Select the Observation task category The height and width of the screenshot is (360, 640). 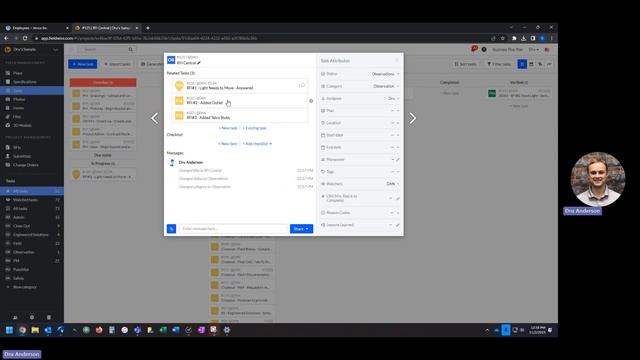click(24, 252)
